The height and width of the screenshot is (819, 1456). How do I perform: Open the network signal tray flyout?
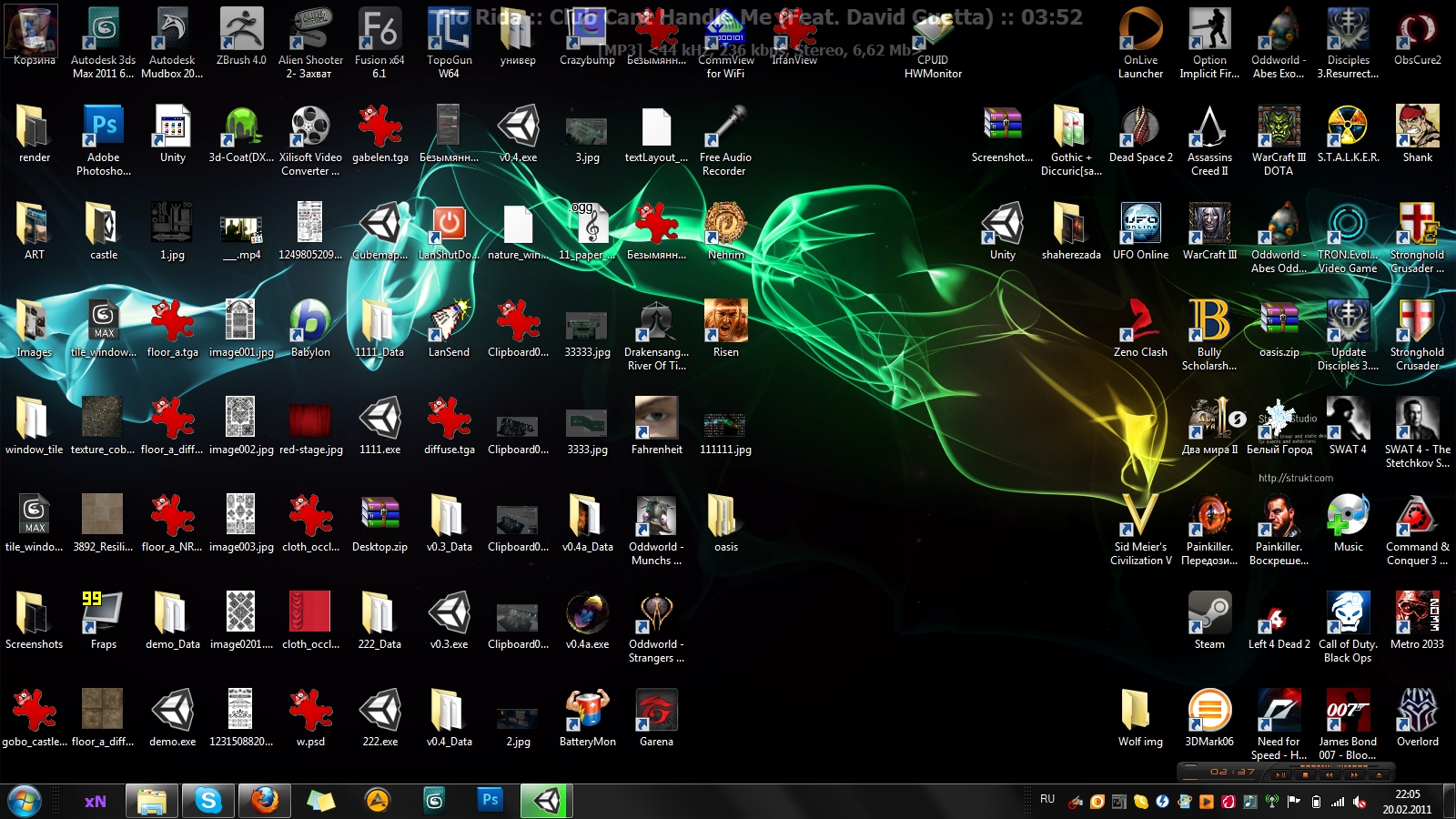[1338, 802]
